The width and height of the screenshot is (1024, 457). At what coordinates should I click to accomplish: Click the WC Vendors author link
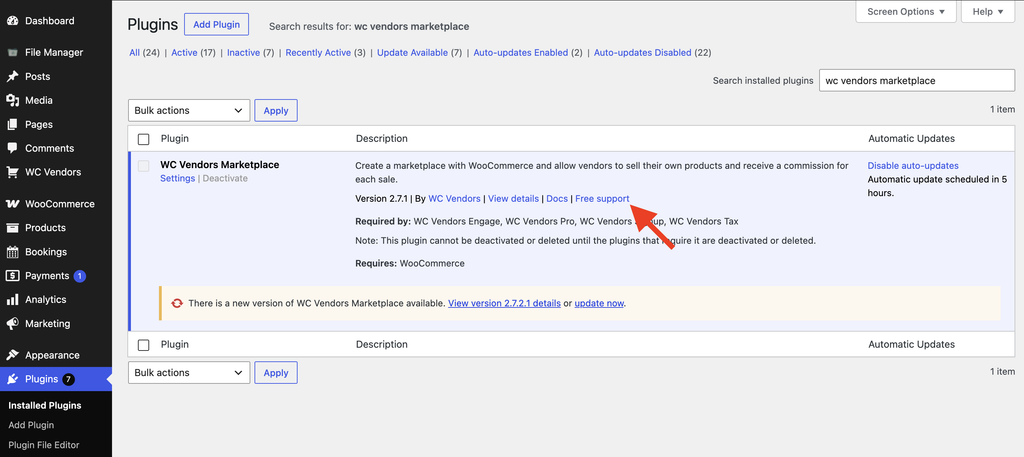coord(455,198)
